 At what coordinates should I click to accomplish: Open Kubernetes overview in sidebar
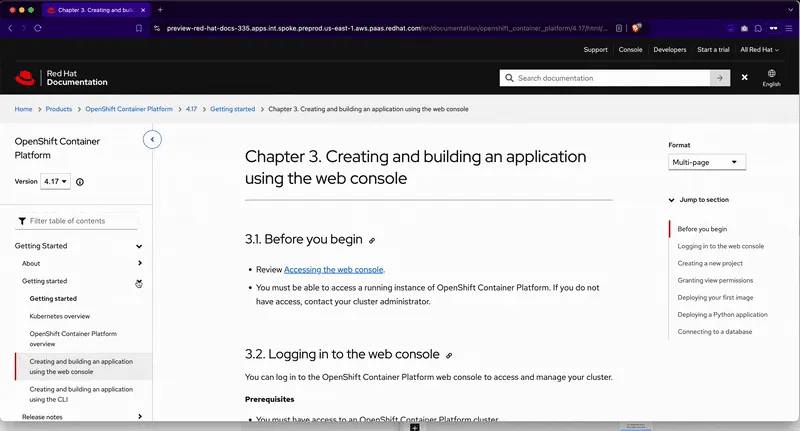click(60, 316)
